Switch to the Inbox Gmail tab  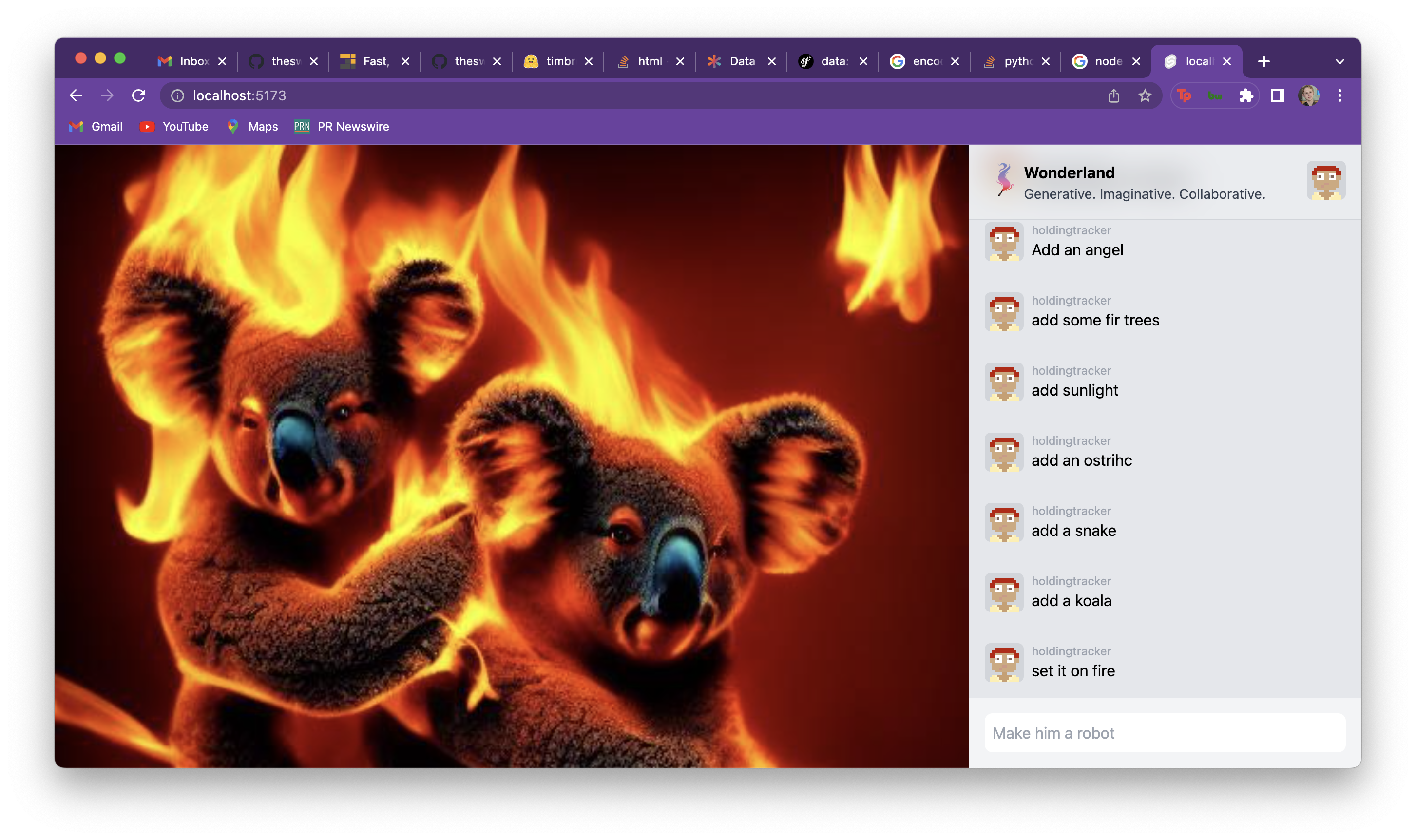187,61
